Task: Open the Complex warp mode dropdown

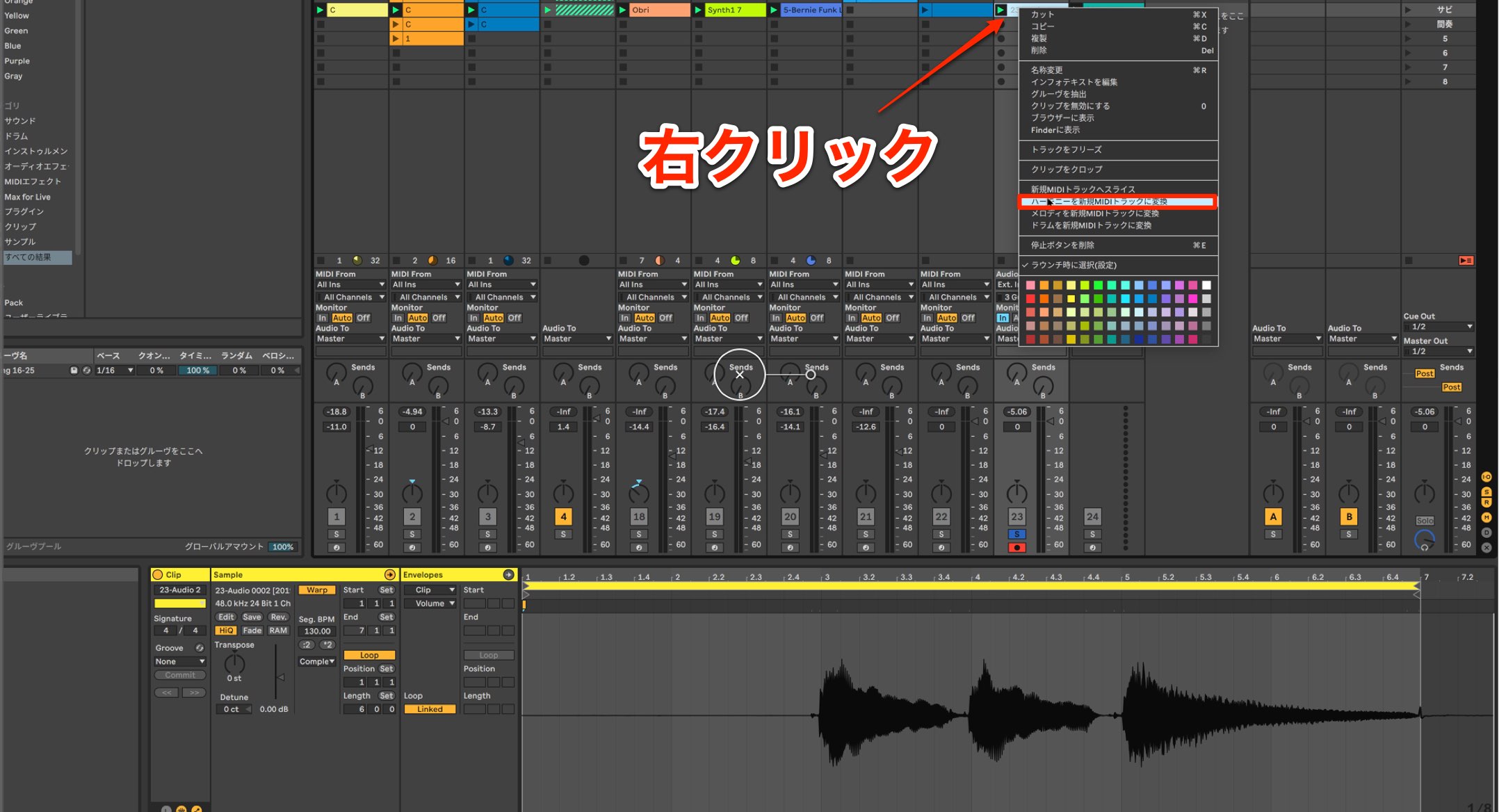Action: (317, 662)
